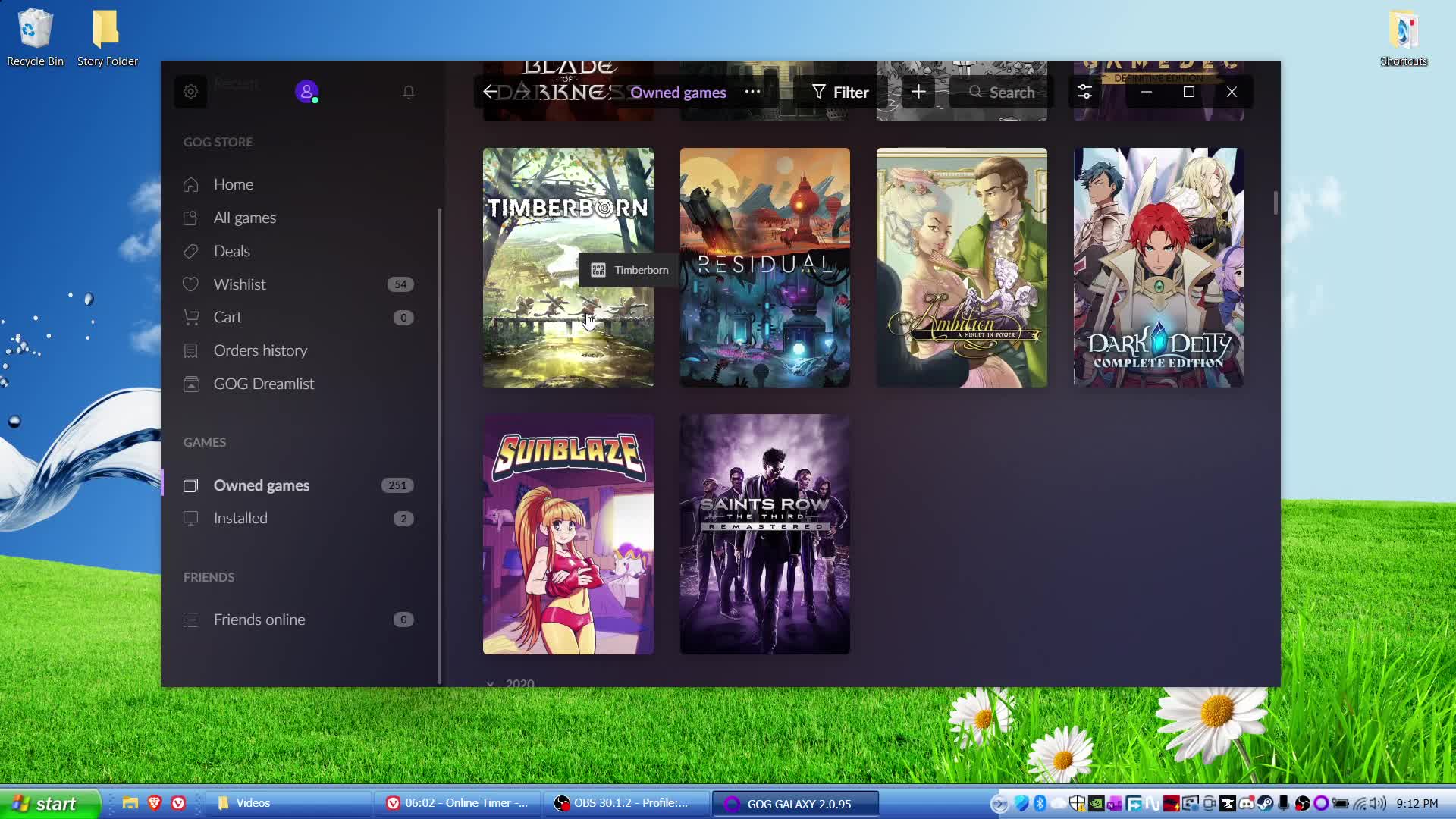Open the notifications bell
Screen dimensions: 1456x819
pyautogui.click(x=409, y=92)
